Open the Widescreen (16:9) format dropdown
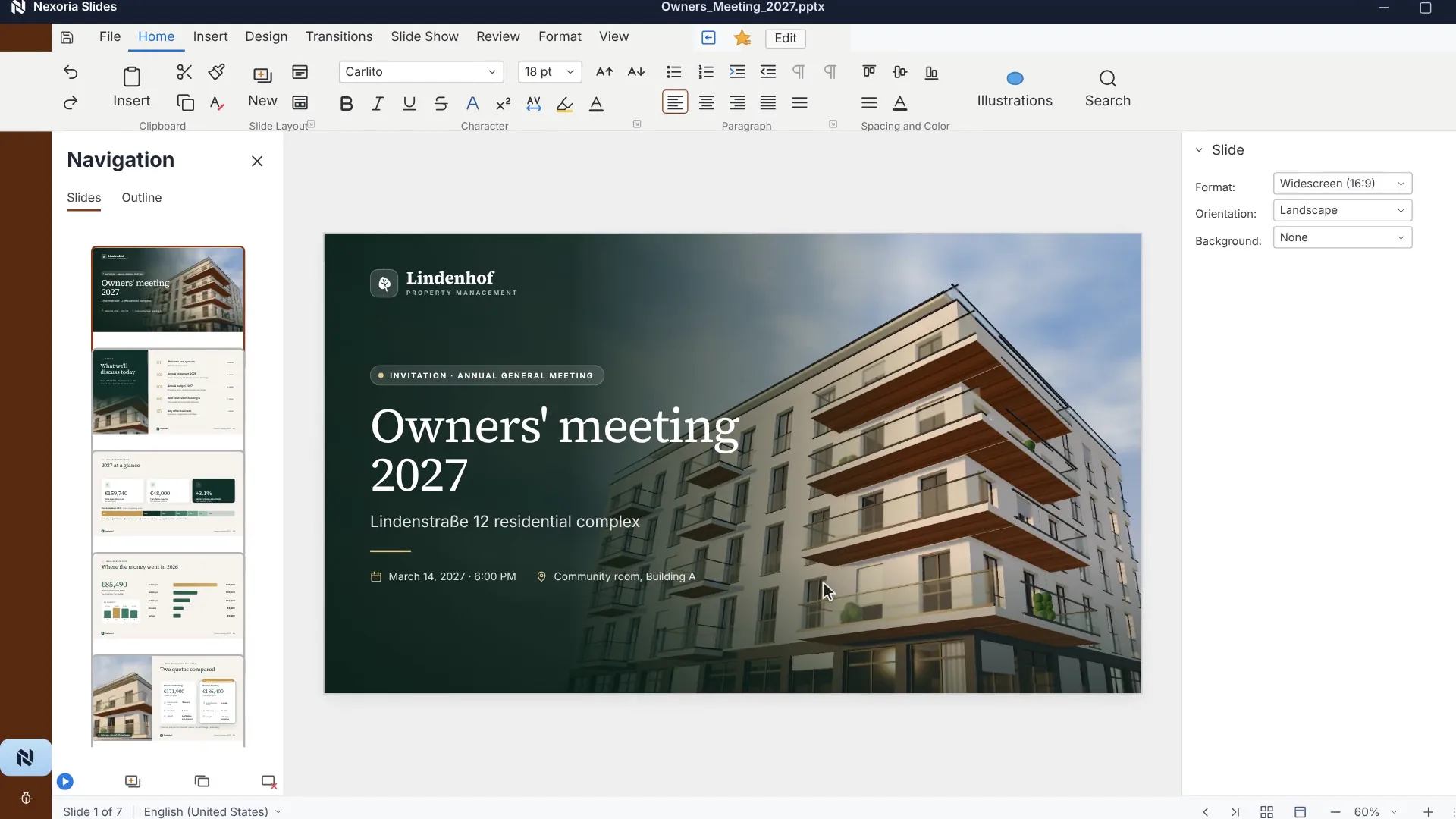Screen dimensions: 1456x819 1342,184
